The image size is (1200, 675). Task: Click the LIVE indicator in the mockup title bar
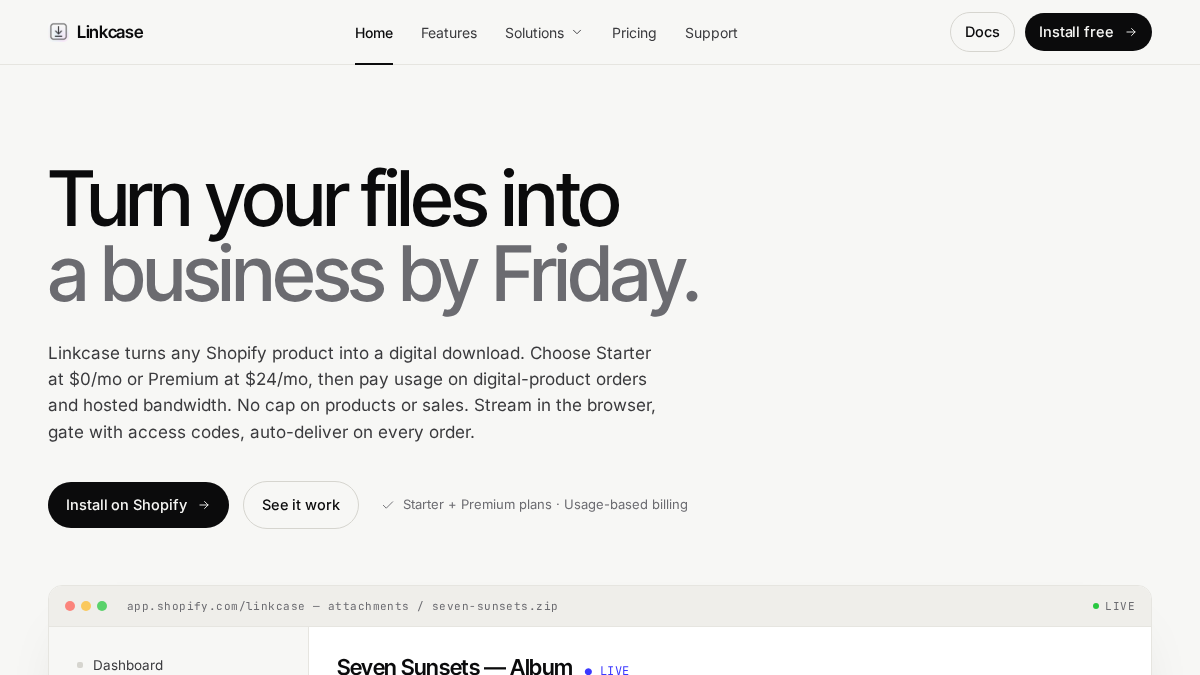tap(1114, 606)
